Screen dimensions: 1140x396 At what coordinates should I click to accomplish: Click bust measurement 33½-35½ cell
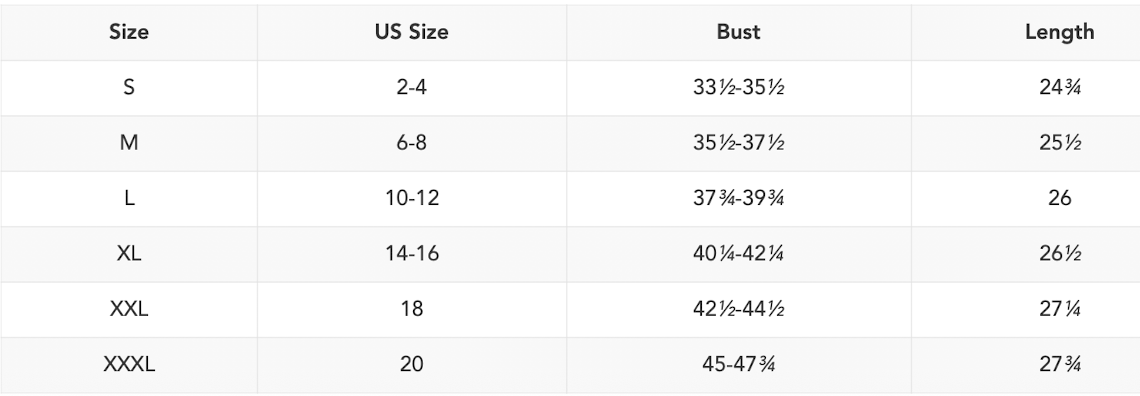[x=738, y=87]
